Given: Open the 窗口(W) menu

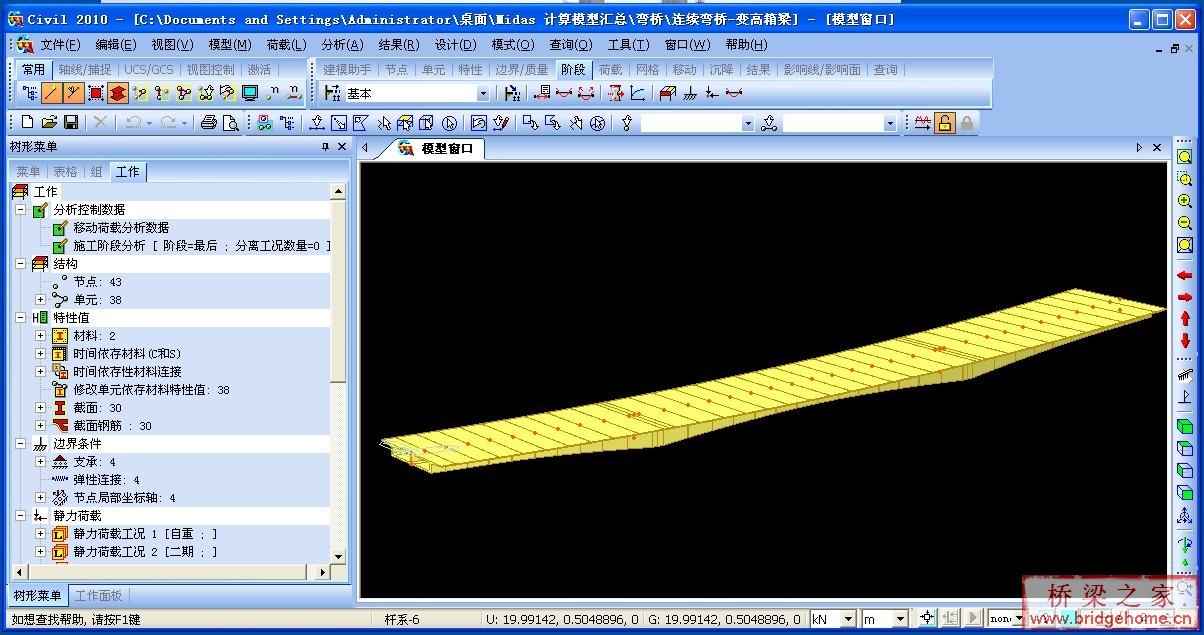Looking at the screenshot, I should click(688, 44).
